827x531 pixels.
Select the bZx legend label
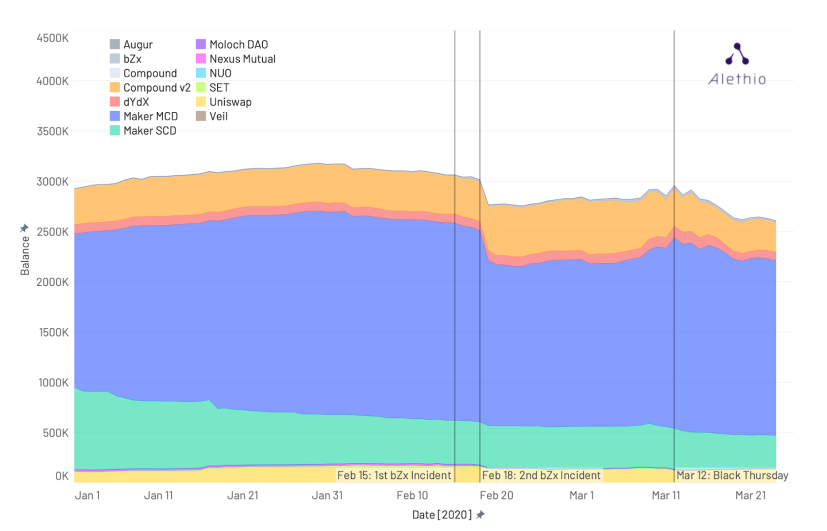point(132,59)
